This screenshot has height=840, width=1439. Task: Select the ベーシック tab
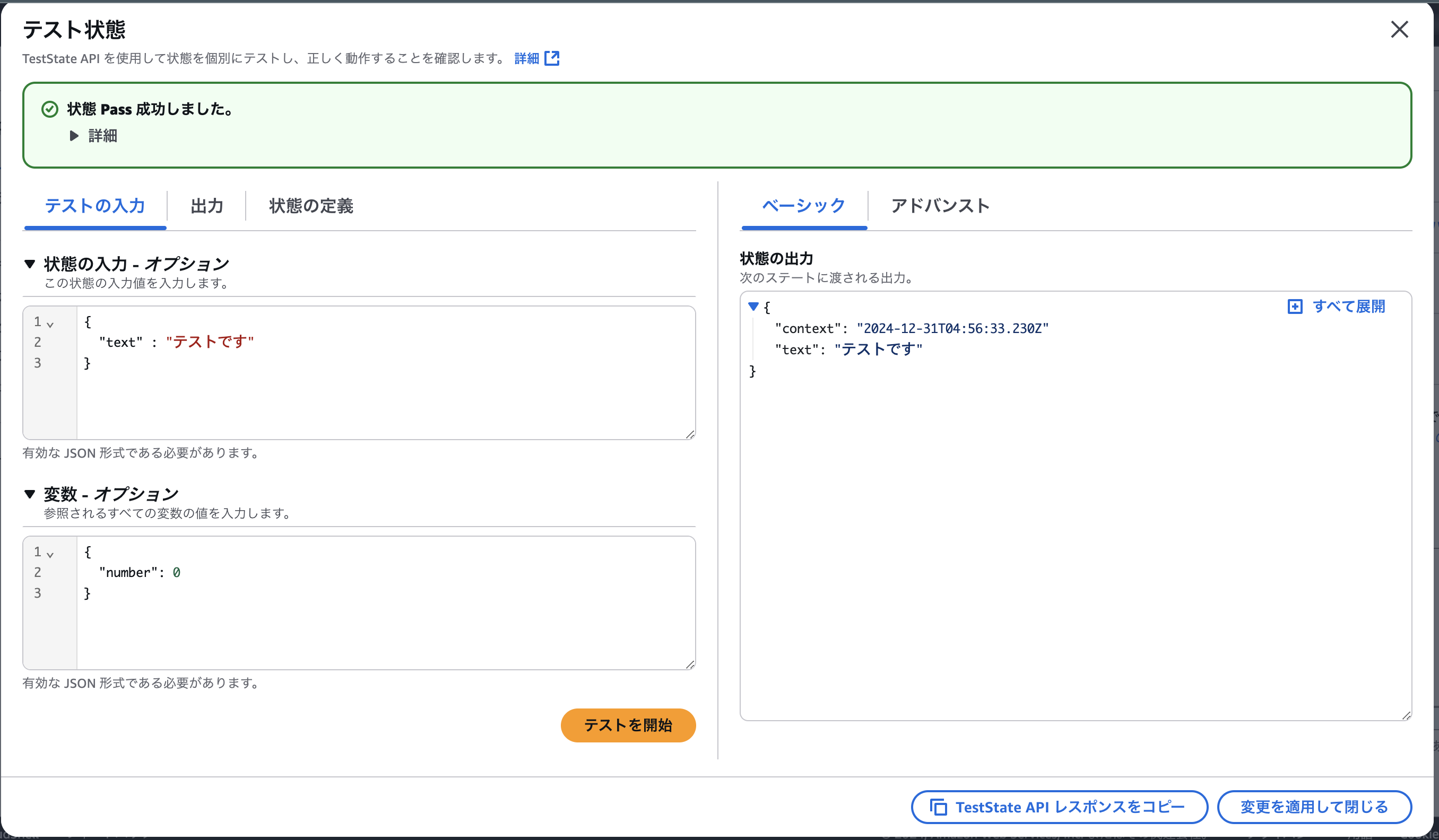click(803, 206)
